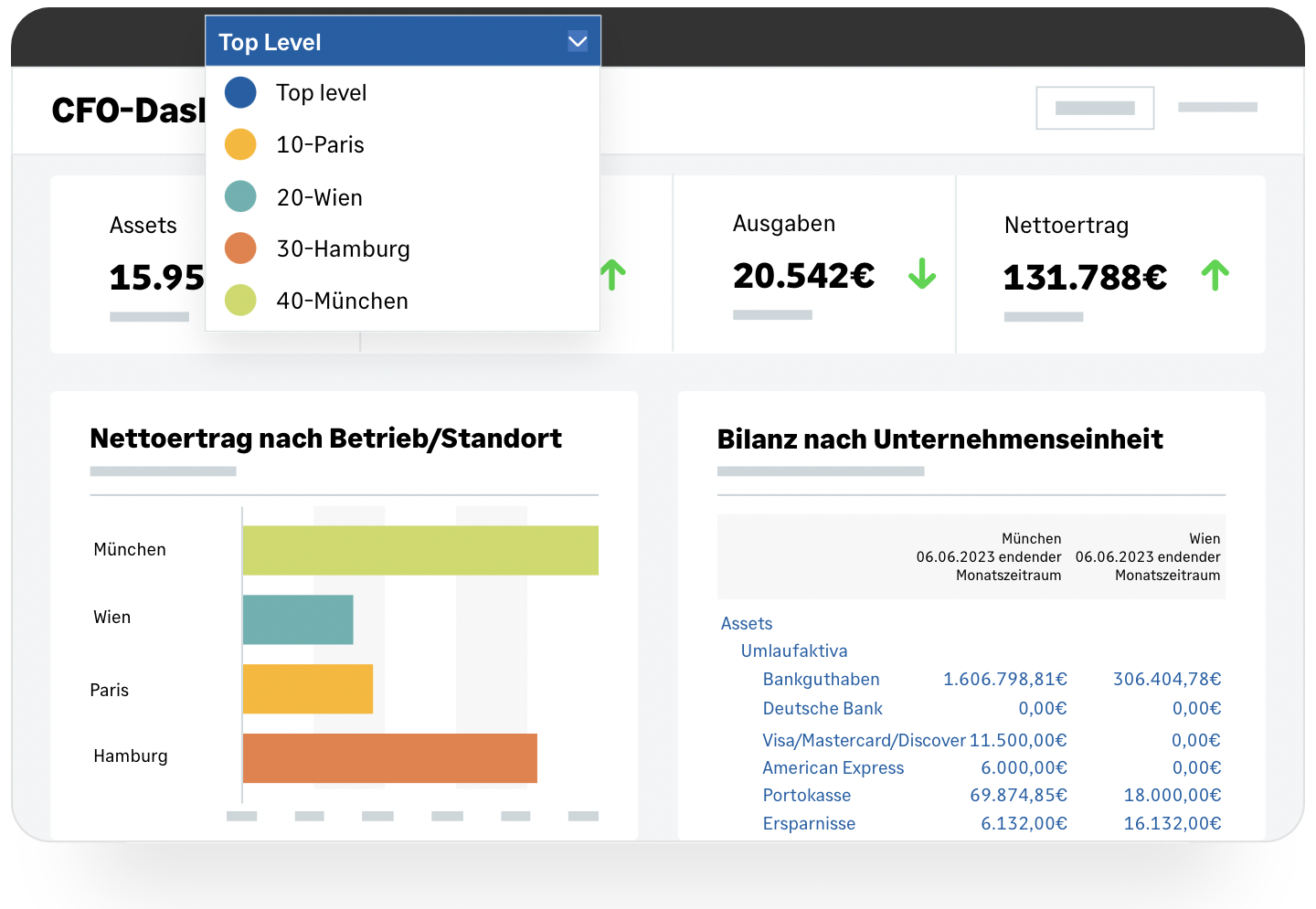
Task: Open the Bankguthaben account link
Action: tap(821, 680)
